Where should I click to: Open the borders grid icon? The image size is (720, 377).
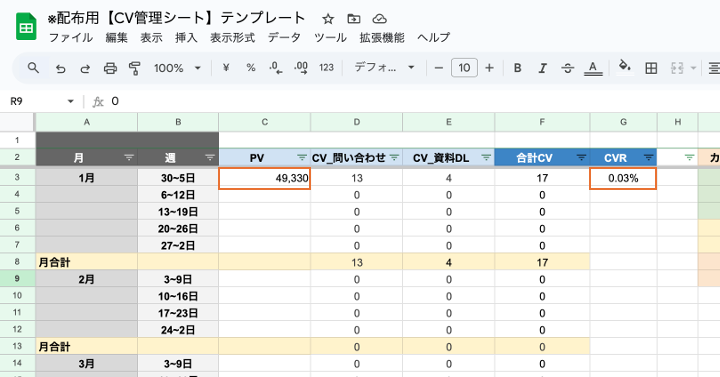pos(651,68)
